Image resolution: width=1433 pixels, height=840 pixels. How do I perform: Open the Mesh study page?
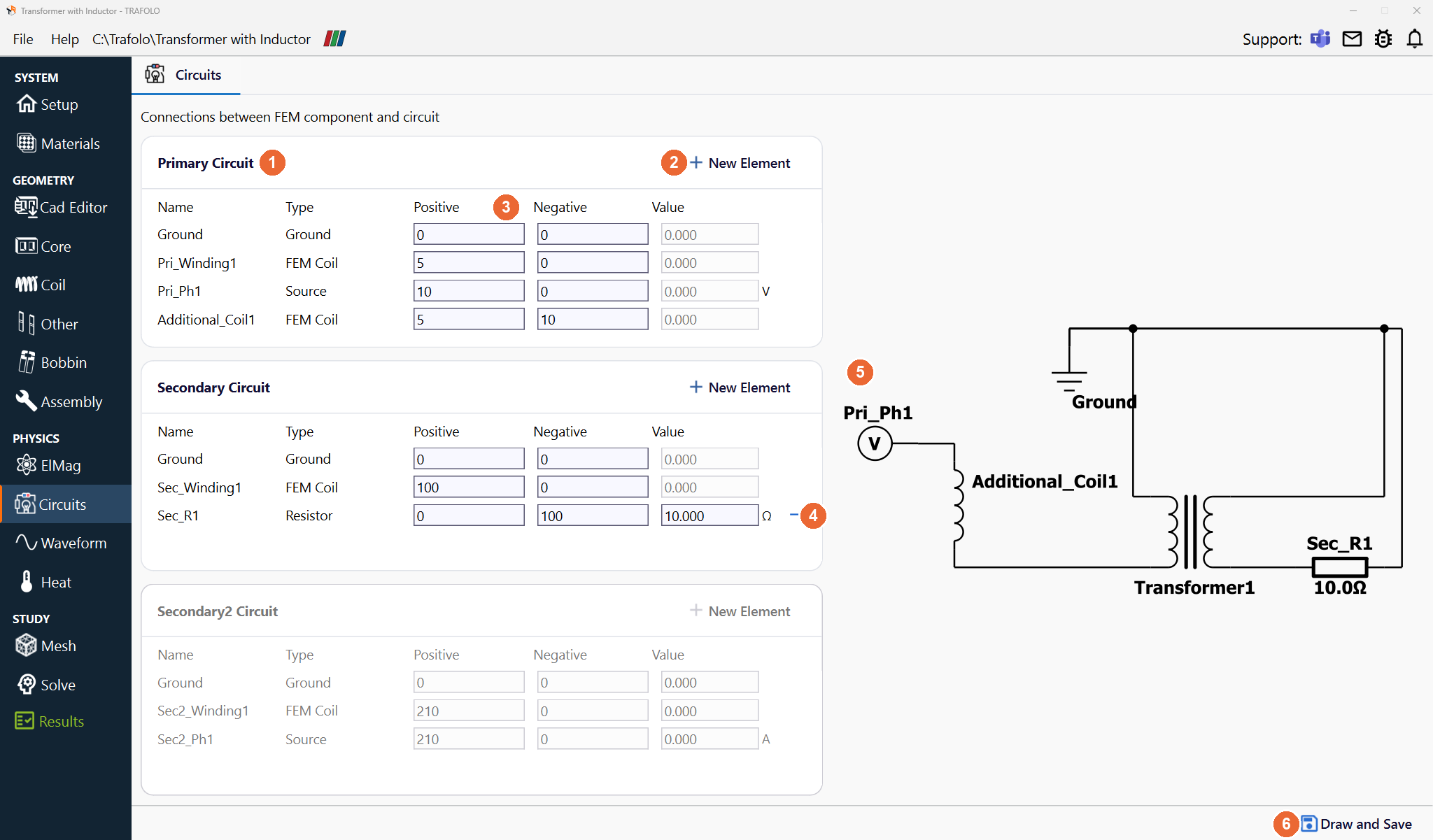coord(46,646)
